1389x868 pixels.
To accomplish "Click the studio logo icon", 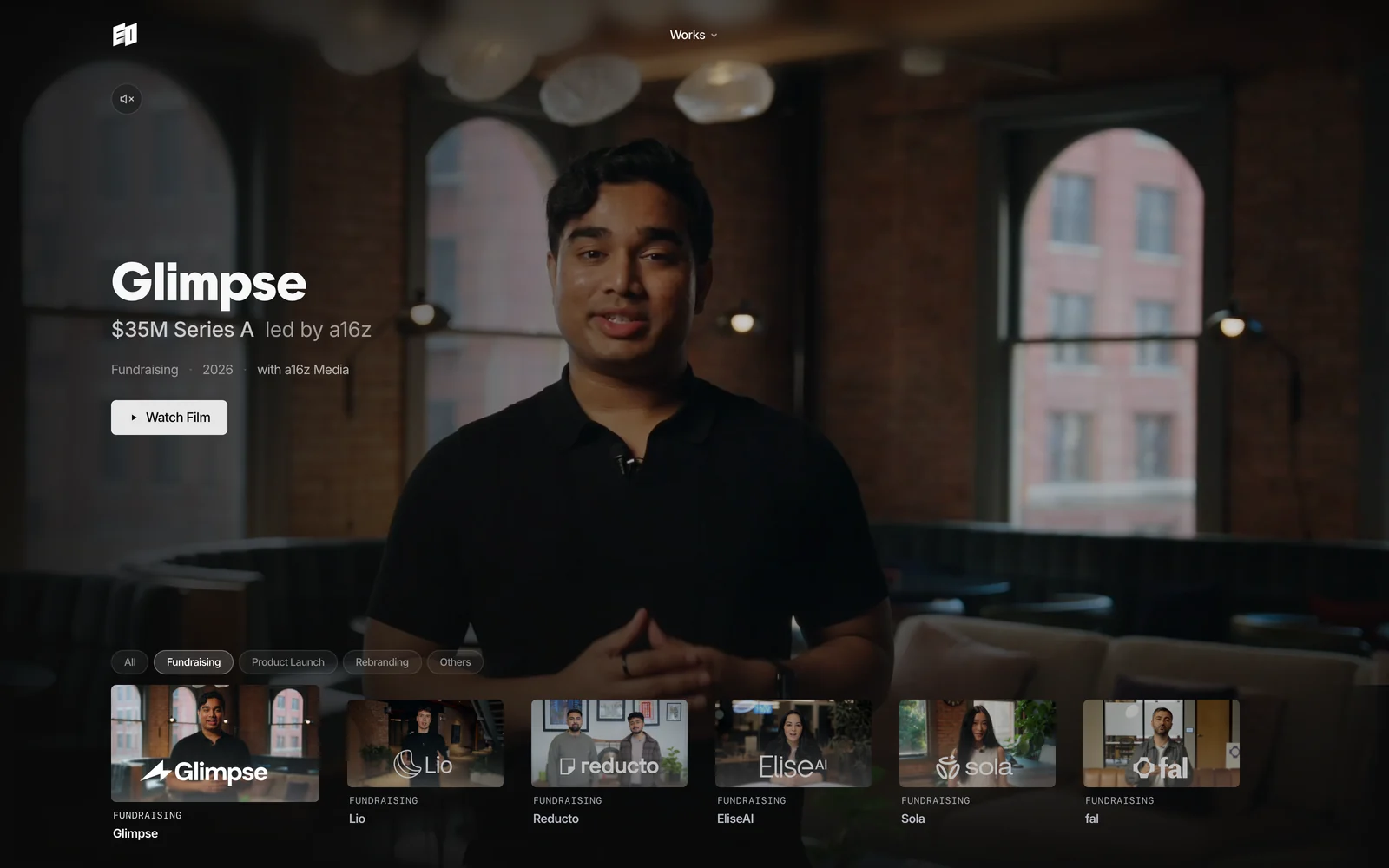I will click(x=125, y=35).
